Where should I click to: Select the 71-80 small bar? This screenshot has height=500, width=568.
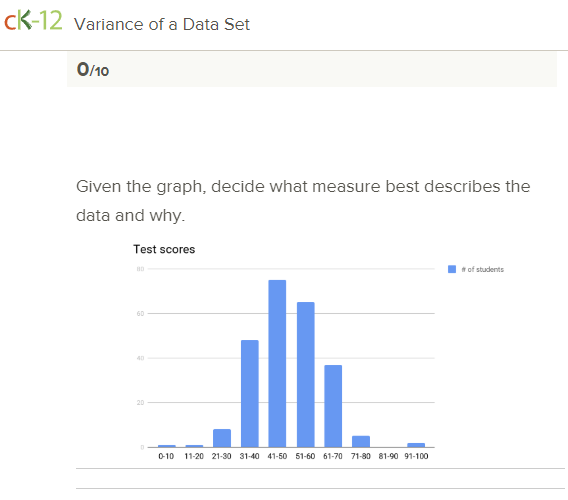pos(361,441)
